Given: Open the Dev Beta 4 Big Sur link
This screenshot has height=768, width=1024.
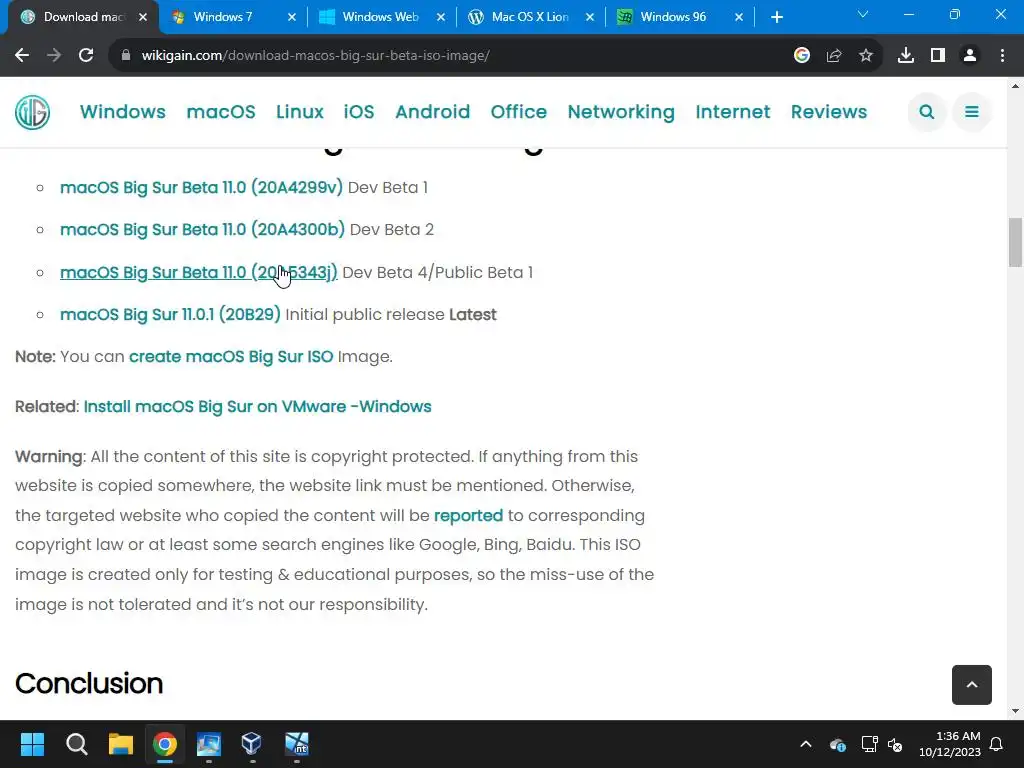Looking at the screenshot, I should click(199, 272).
